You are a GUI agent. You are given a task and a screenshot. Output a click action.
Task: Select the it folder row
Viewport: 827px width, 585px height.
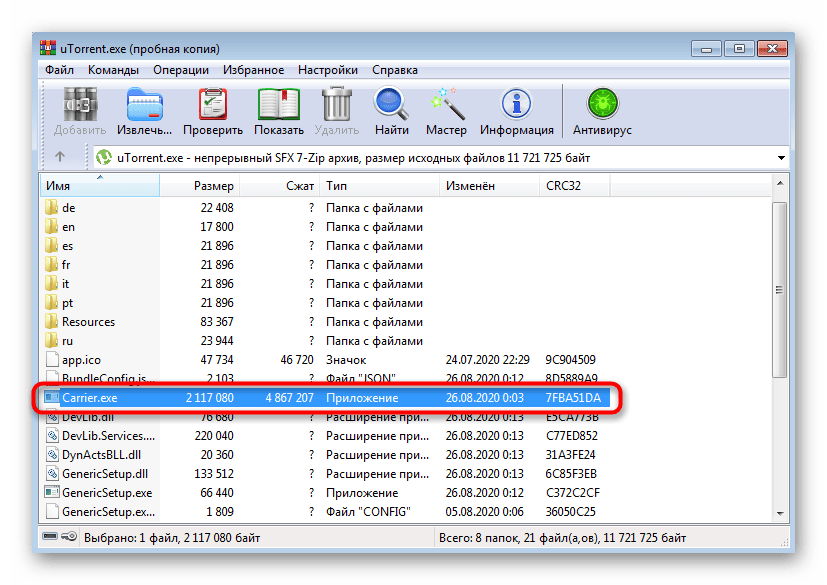325,283
